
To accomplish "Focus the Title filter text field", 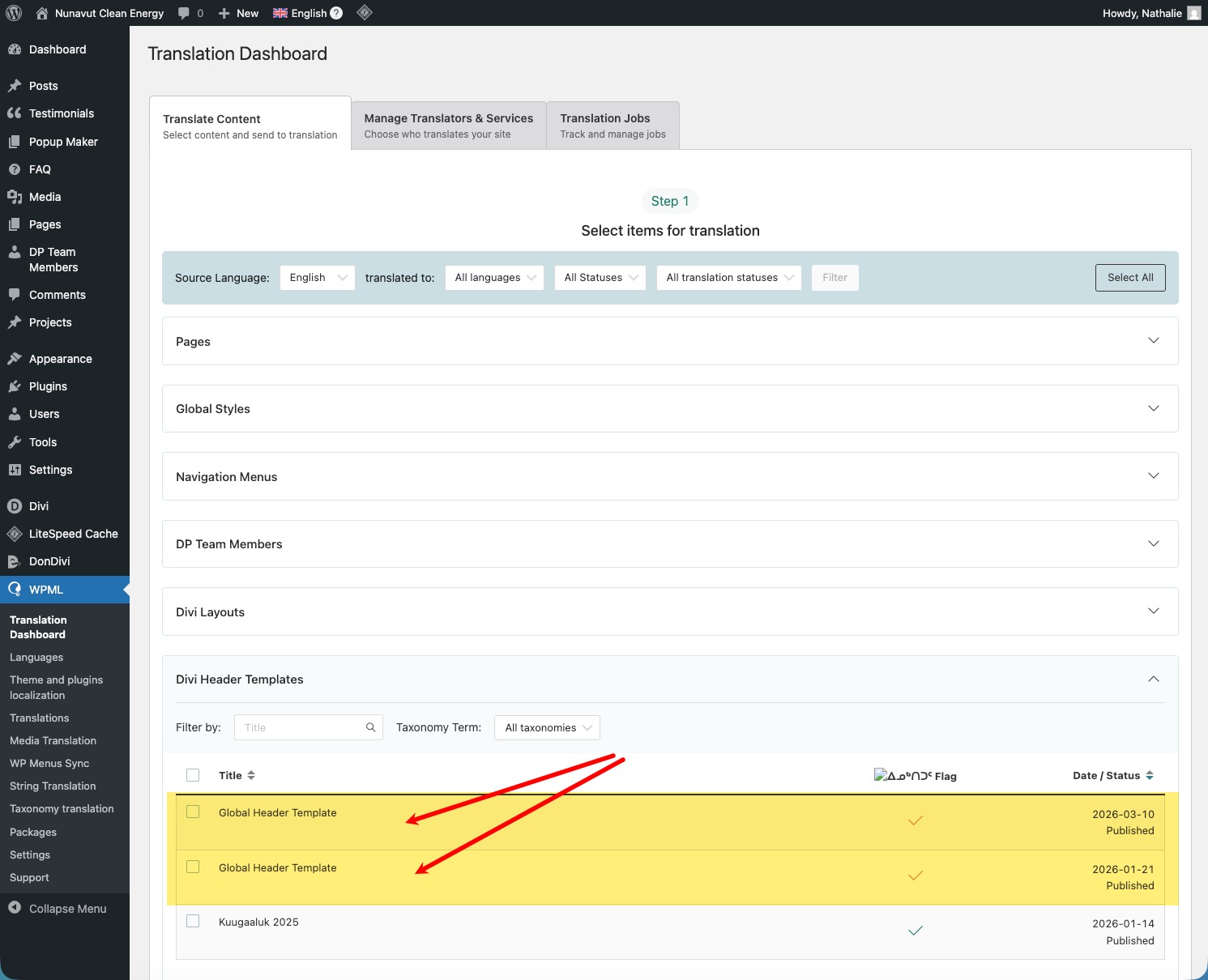I will tap(301, 727).
